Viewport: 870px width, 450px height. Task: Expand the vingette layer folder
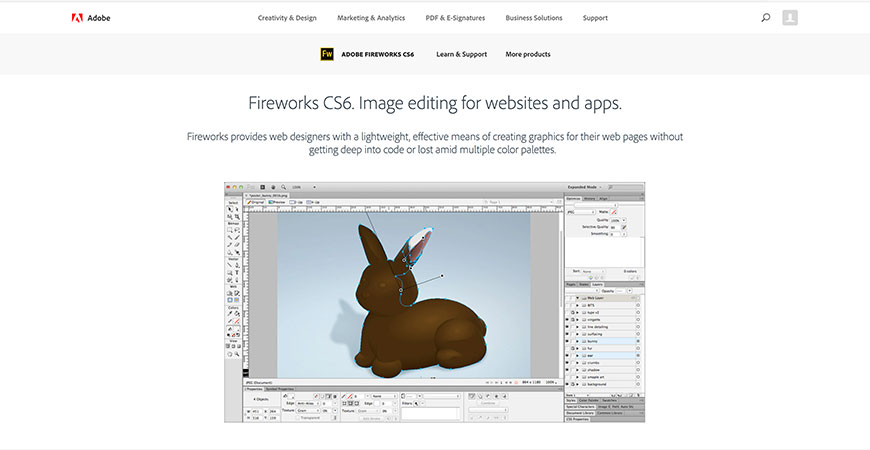tap(576, 319)
